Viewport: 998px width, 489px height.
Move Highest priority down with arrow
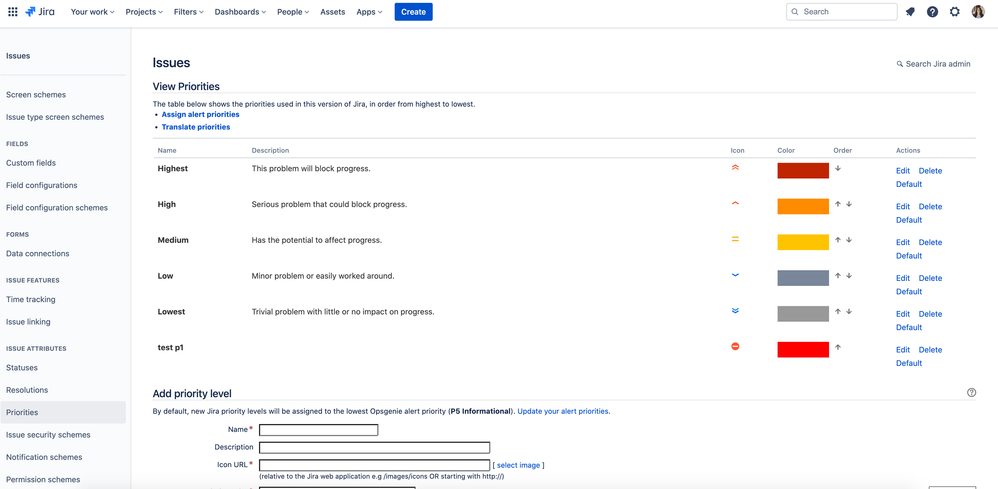(x=838, y=169)
